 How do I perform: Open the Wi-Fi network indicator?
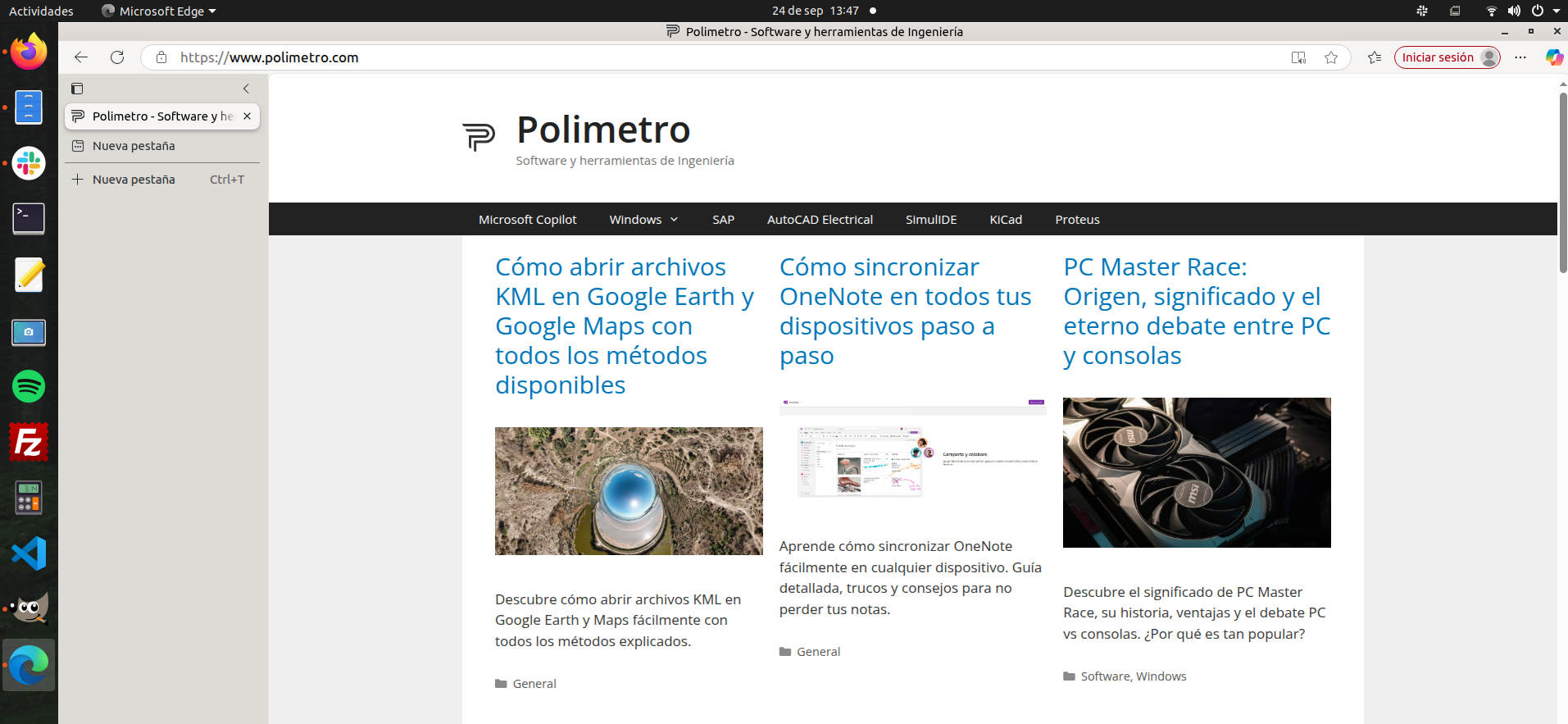coord(1491,11)
